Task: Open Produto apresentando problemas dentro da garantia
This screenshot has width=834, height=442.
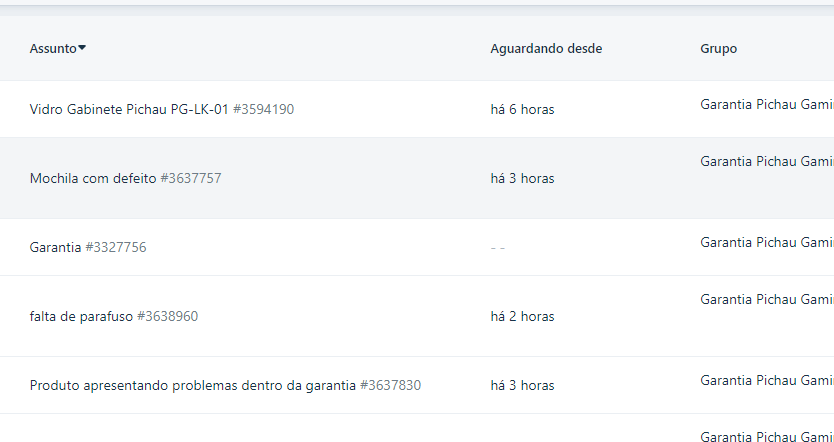Action: click(193, 386)
